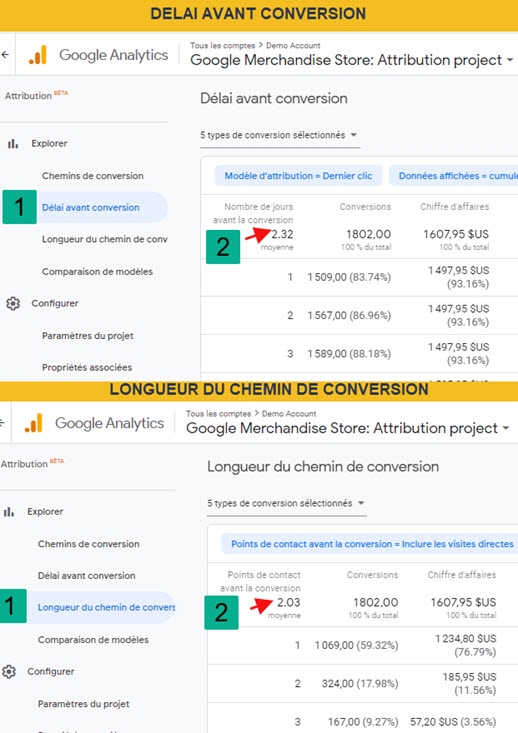Click Explorer bar chart icon in top sidebar
The height and width of the screenshot is (733, 518).
(x=13, y=144)
